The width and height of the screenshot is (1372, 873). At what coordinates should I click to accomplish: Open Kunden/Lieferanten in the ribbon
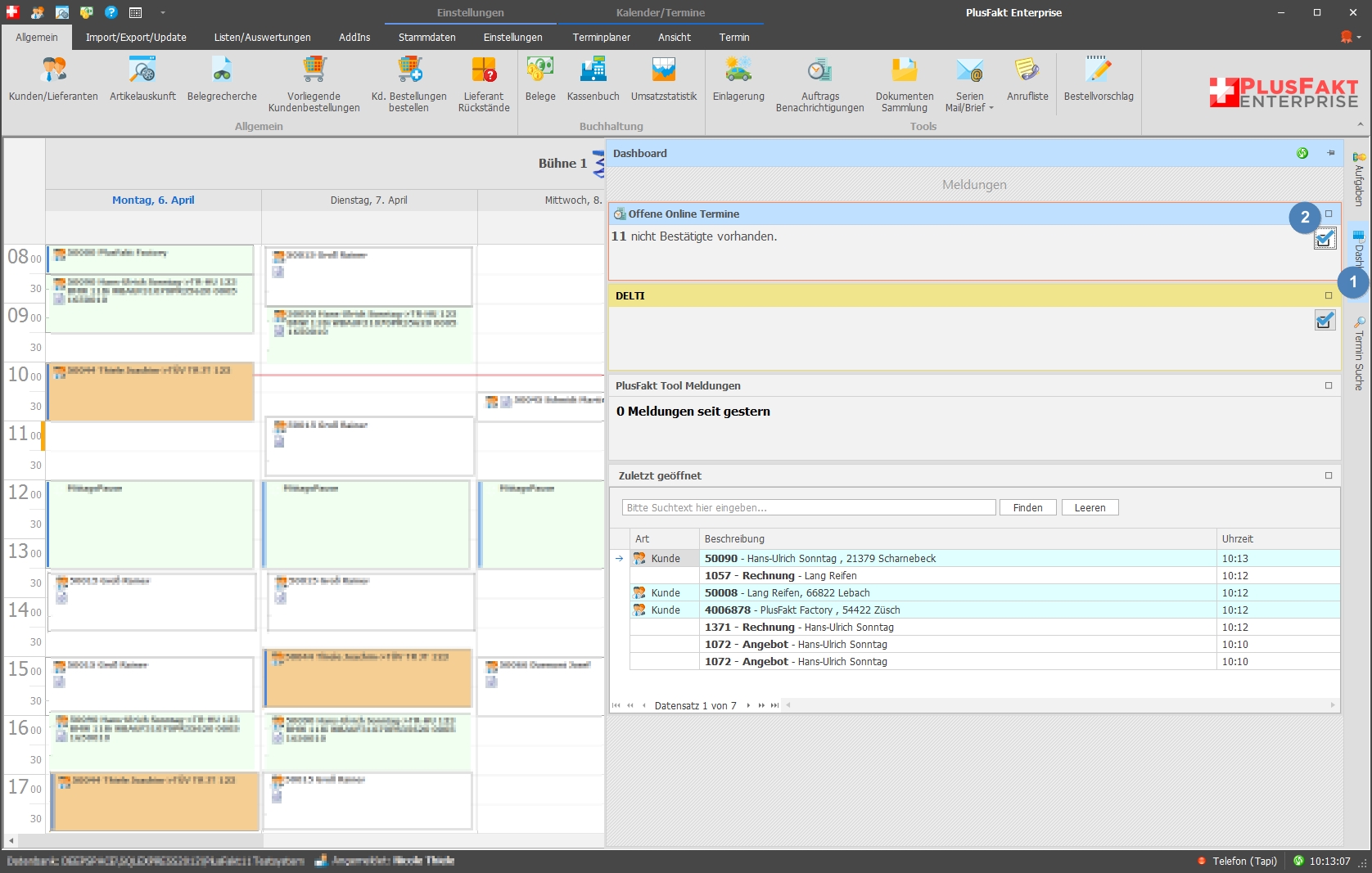(x=53, y=81)
